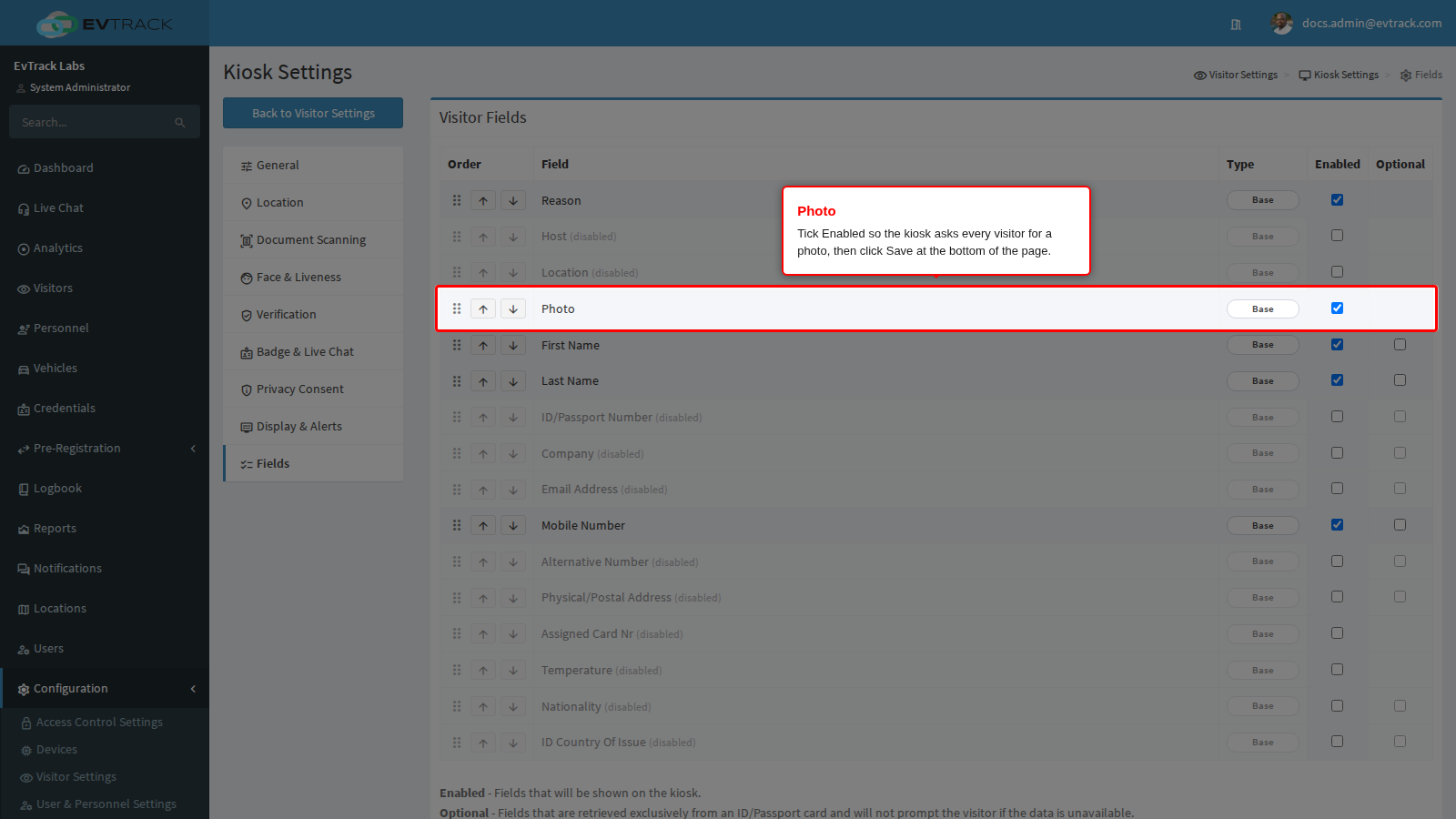Open Document Scanning settings
The image size is (1456, 819).
[x=313, y=240]
